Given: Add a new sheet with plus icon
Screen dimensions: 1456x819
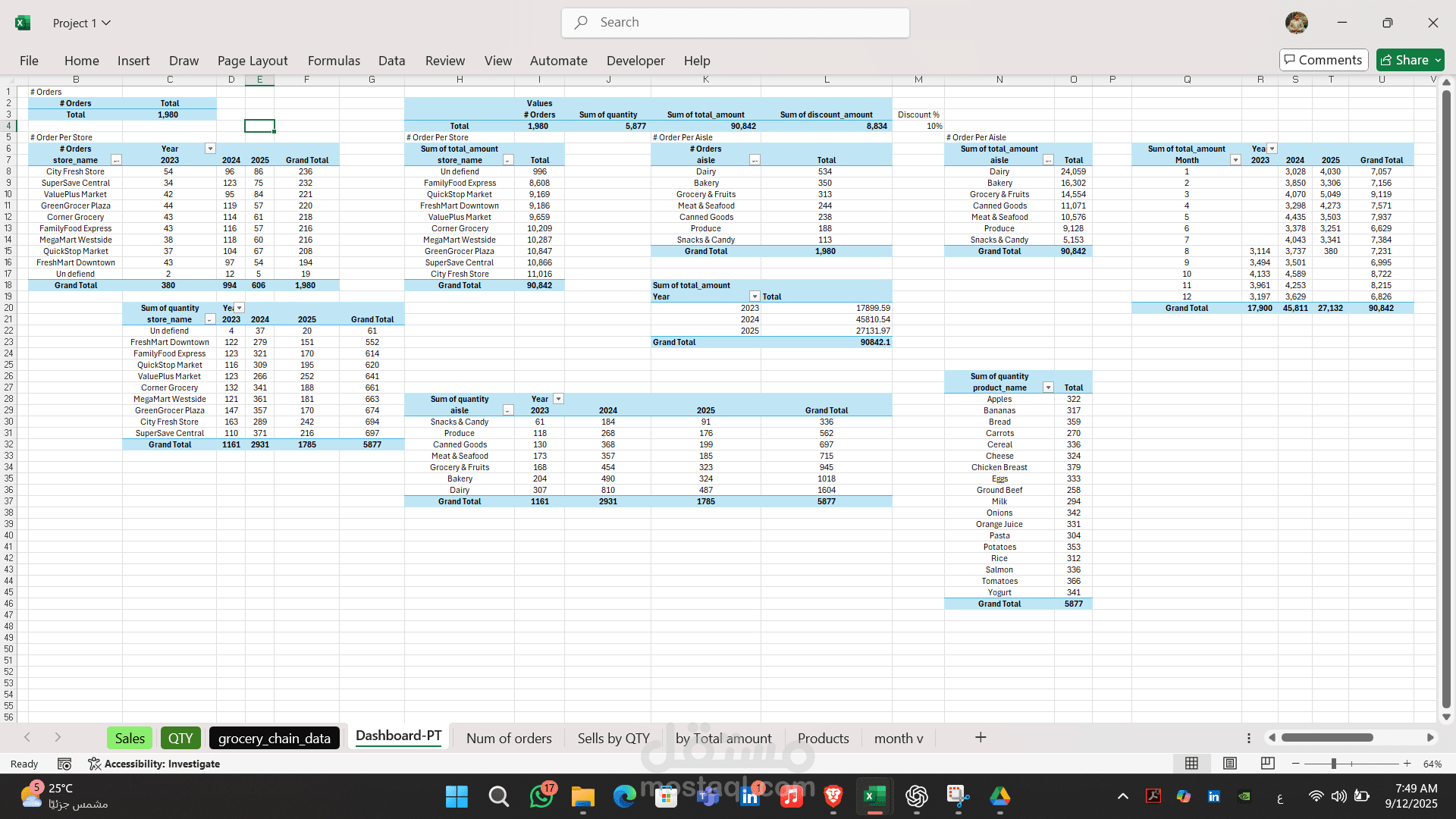Looking at the screenshot, I should tap(980, 737).
